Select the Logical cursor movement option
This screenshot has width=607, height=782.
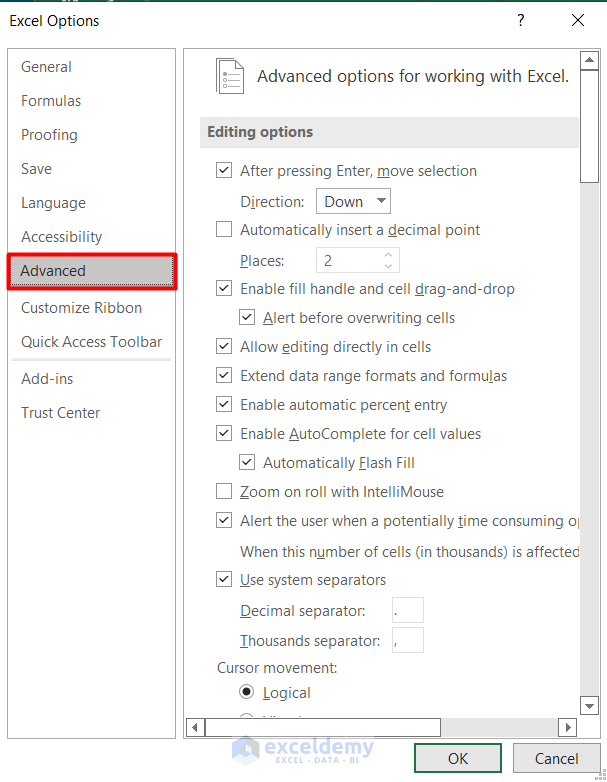(246, 693)
